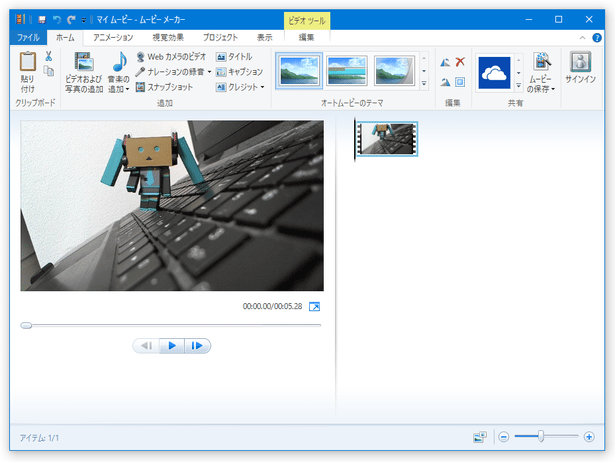Expand the Credits dropdown arrow

coord(262,87)
